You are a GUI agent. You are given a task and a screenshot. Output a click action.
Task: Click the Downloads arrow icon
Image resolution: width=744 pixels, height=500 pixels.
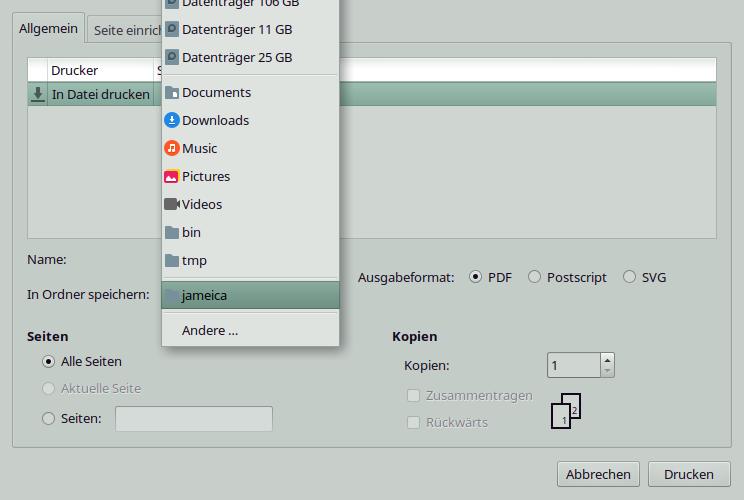[x=172, y=120]
